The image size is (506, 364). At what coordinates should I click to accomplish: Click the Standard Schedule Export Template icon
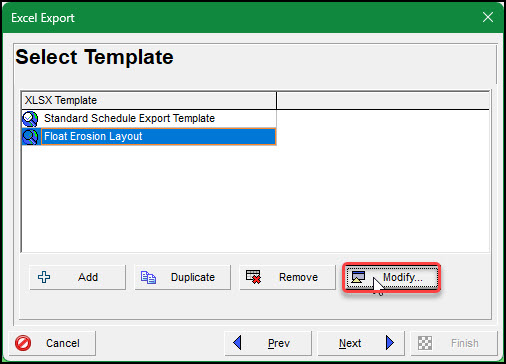[30, 119]
